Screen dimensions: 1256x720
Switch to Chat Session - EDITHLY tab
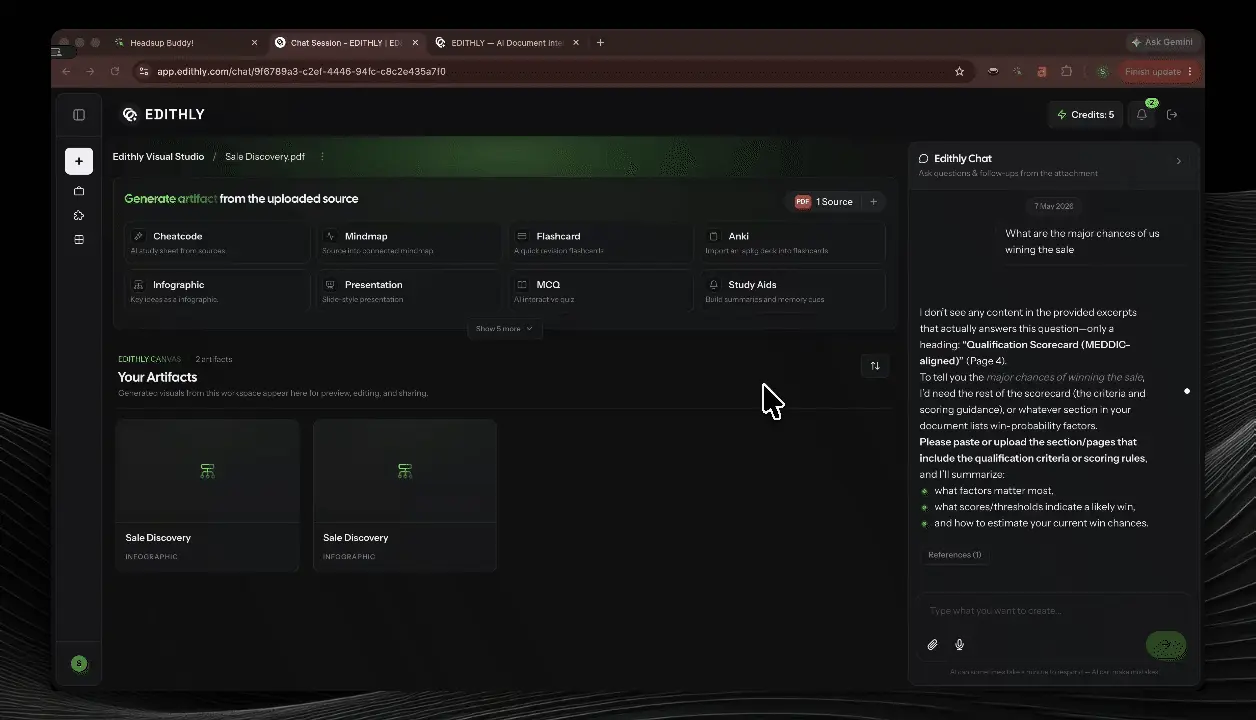tap(345, 43)
